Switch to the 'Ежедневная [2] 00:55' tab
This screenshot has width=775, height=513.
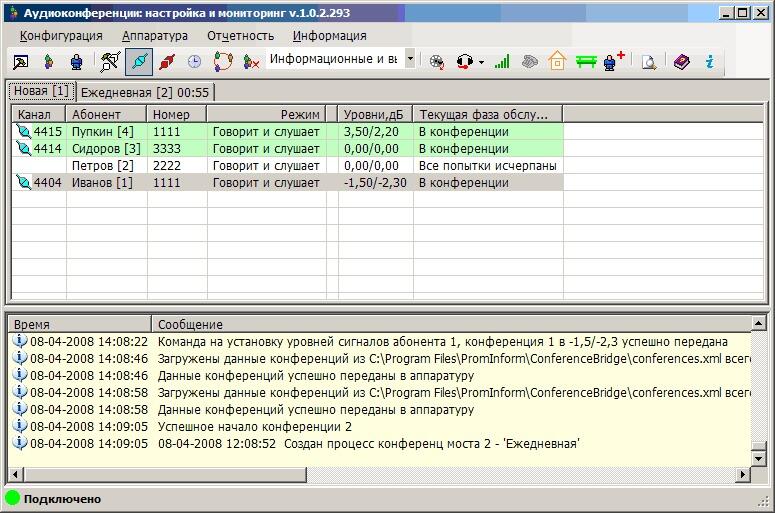145,92
